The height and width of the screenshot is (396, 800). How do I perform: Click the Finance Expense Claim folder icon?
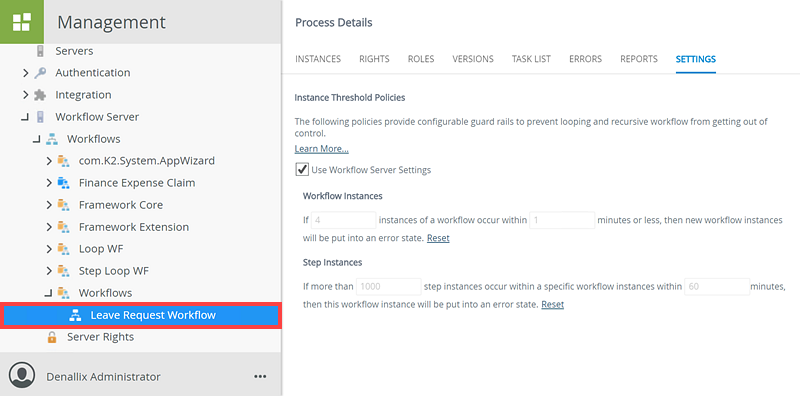click(63, 183)
